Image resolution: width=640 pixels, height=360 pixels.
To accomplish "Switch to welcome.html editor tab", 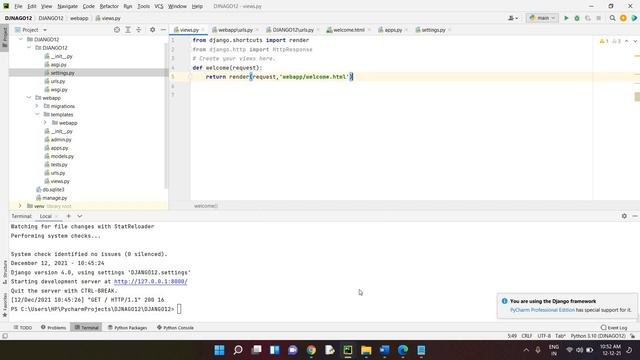I will tap(349, 30).
